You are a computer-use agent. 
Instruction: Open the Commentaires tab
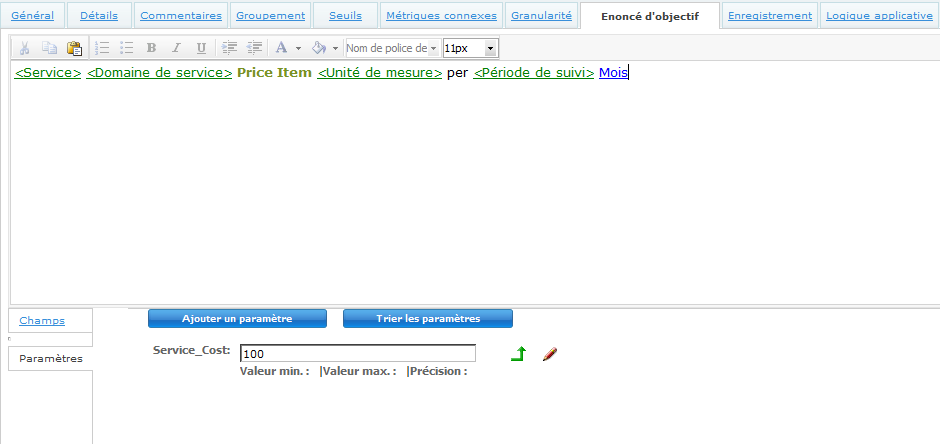(181, 16)
